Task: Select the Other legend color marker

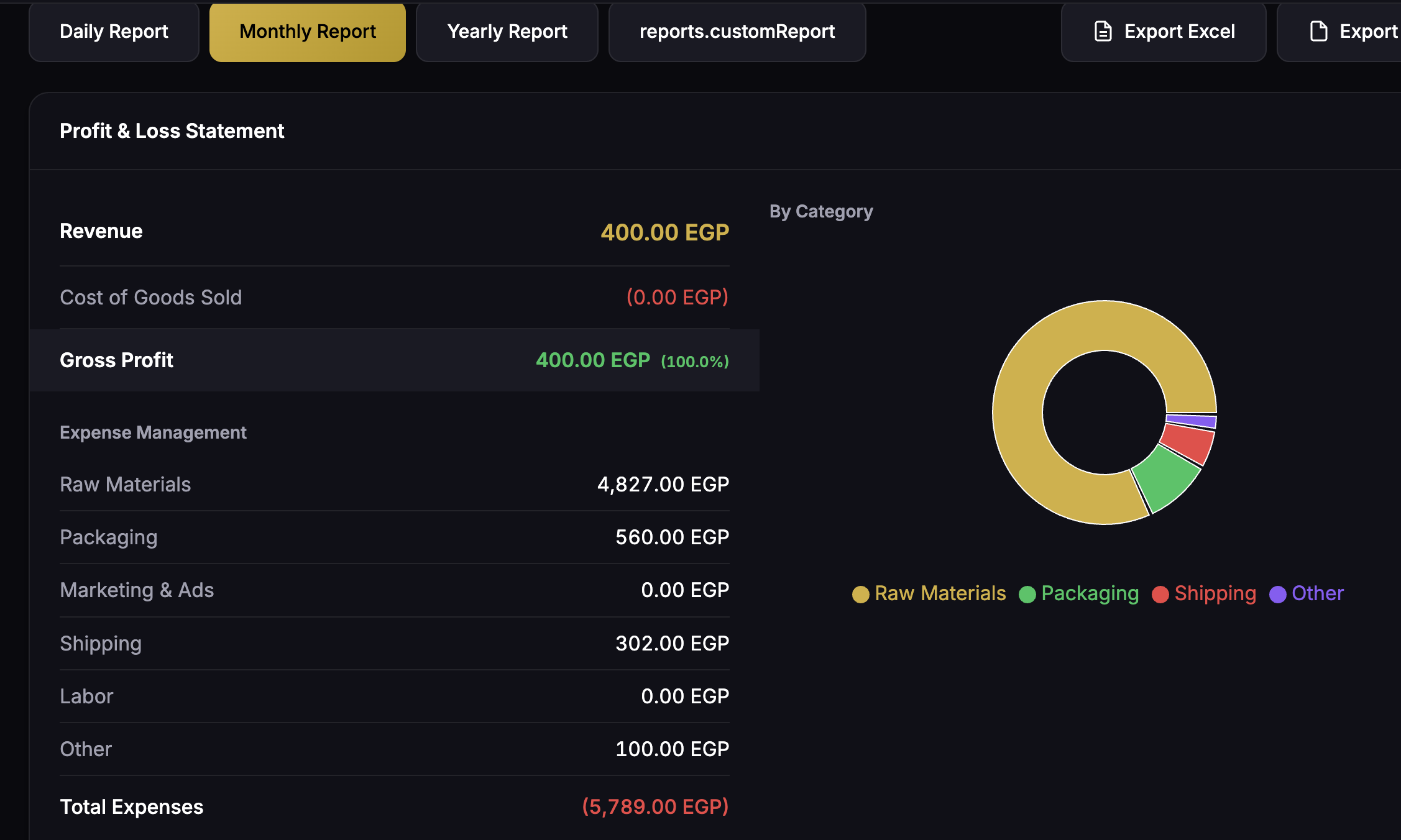Action: [x=1277, y=593]
